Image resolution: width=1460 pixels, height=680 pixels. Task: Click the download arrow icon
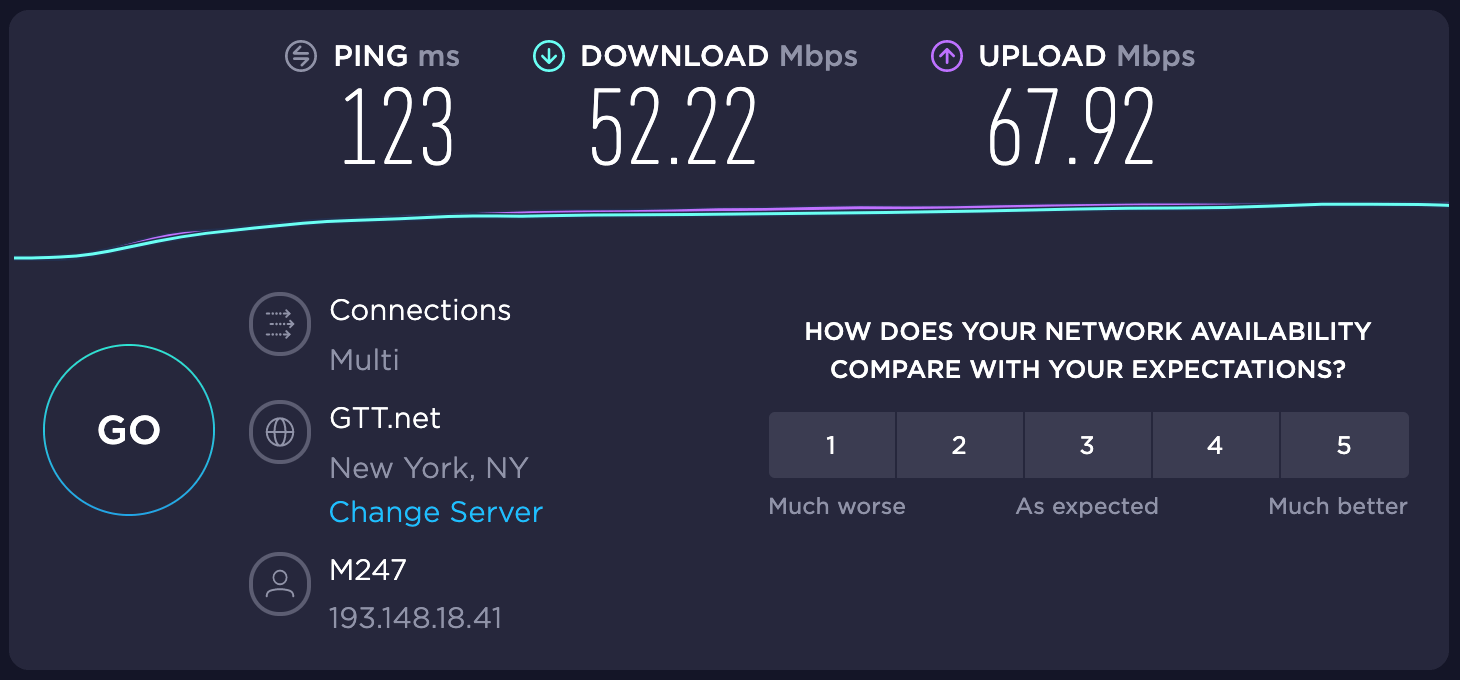[x=548, y=56]
